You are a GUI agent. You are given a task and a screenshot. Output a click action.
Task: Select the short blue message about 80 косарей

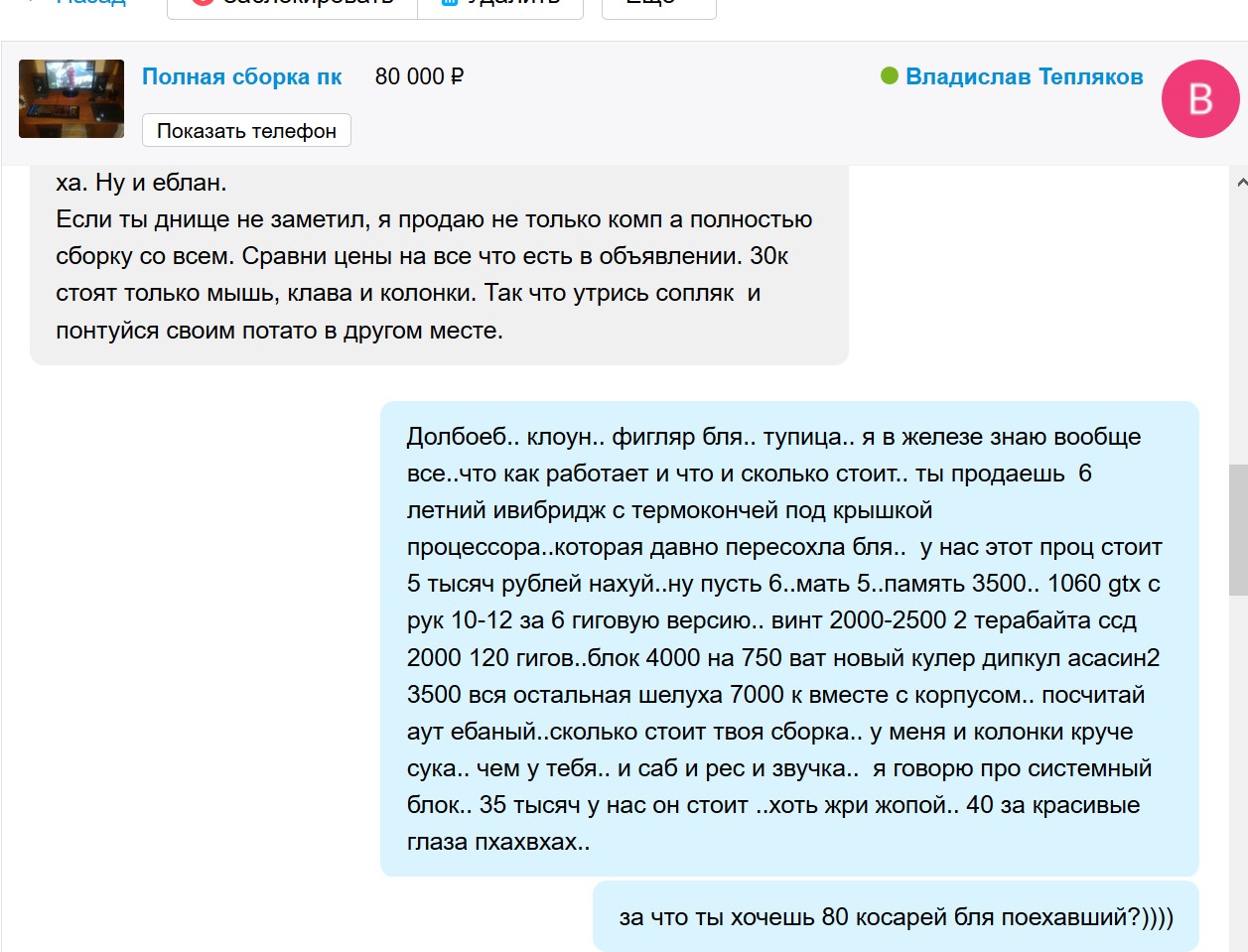[x=895, y=916]
